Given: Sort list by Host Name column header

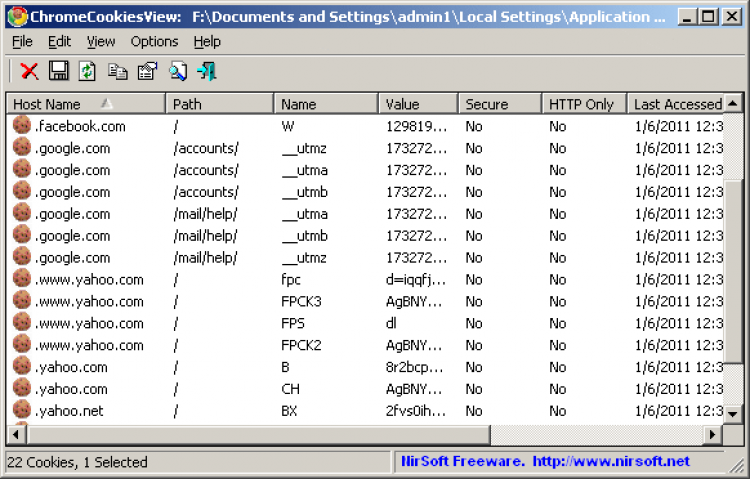Looking at the screenshot, I should click(x=47, y=104).
